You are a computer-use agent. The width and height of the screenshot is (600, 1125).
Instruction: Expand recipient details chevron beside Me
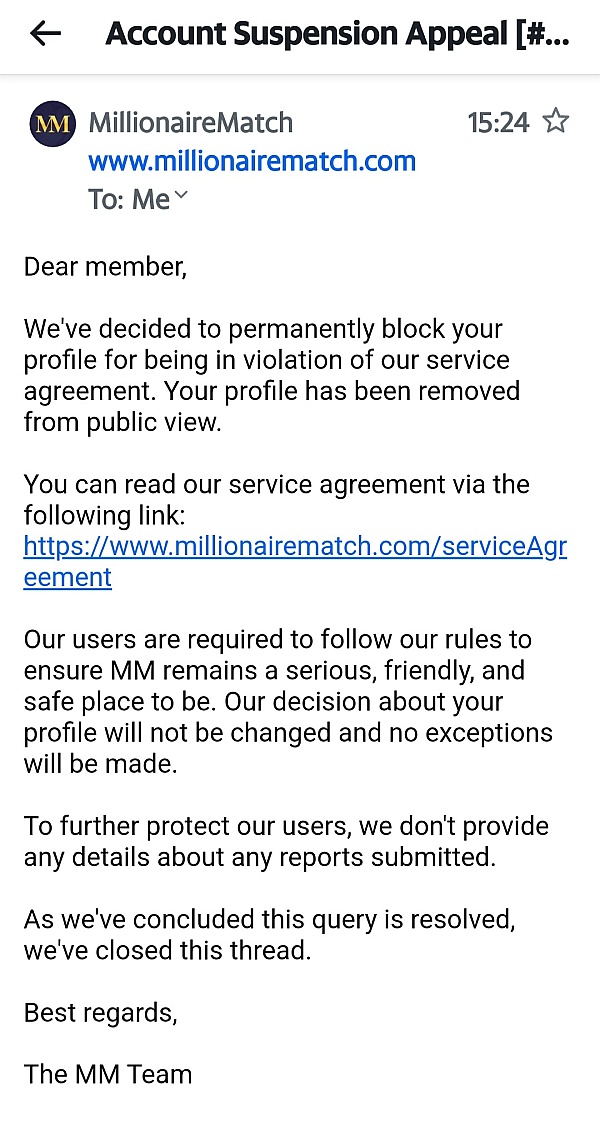pos(180,196)
